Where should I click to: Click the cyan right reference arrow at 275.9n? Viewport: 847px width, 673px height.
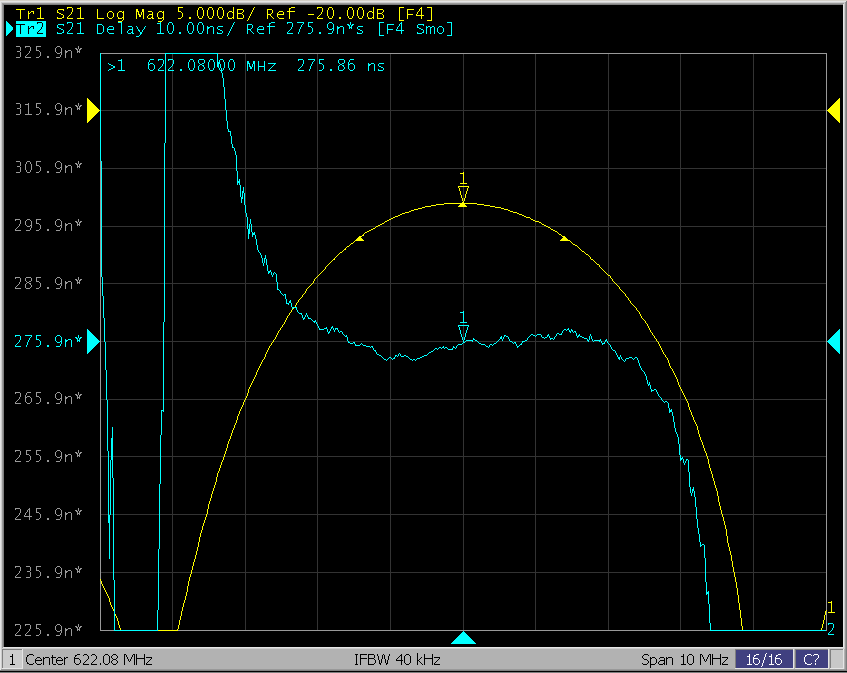click(833, 342)
